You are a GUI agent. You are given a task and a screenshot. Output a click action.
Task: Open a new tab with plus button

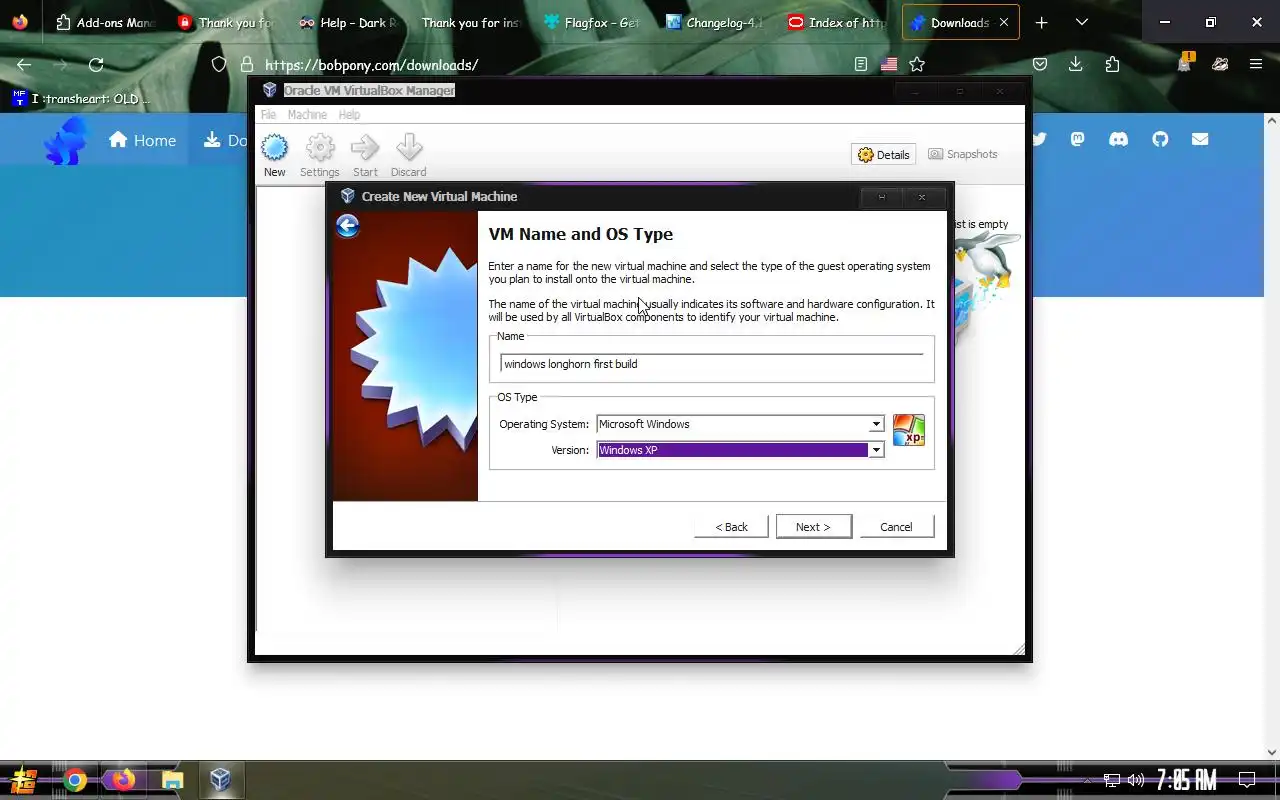tap(1041, 22)
